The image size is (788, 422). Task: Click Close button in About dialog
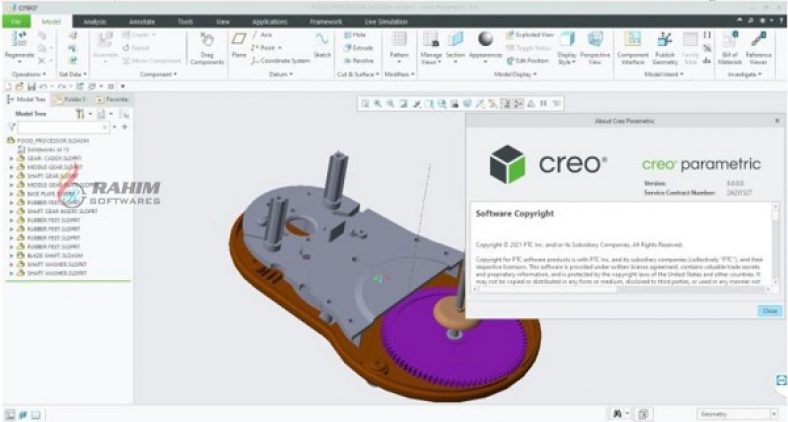(769, 311)
